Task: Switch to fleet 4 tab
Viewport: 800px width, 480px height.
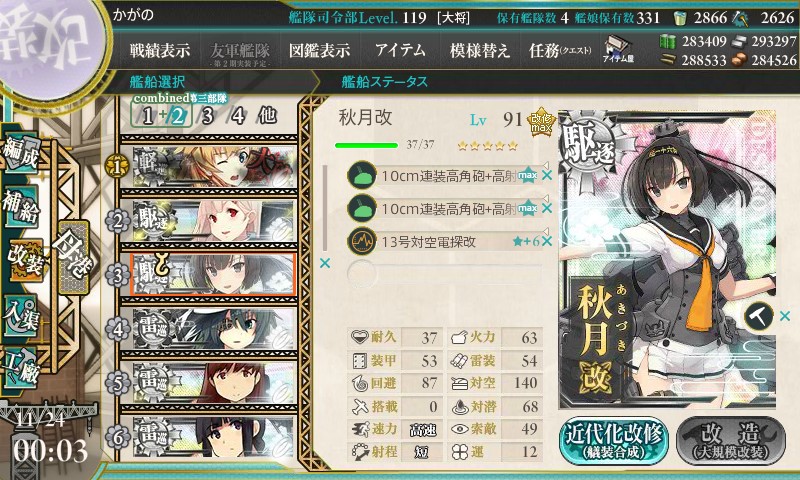Action: tap(238, 116)
